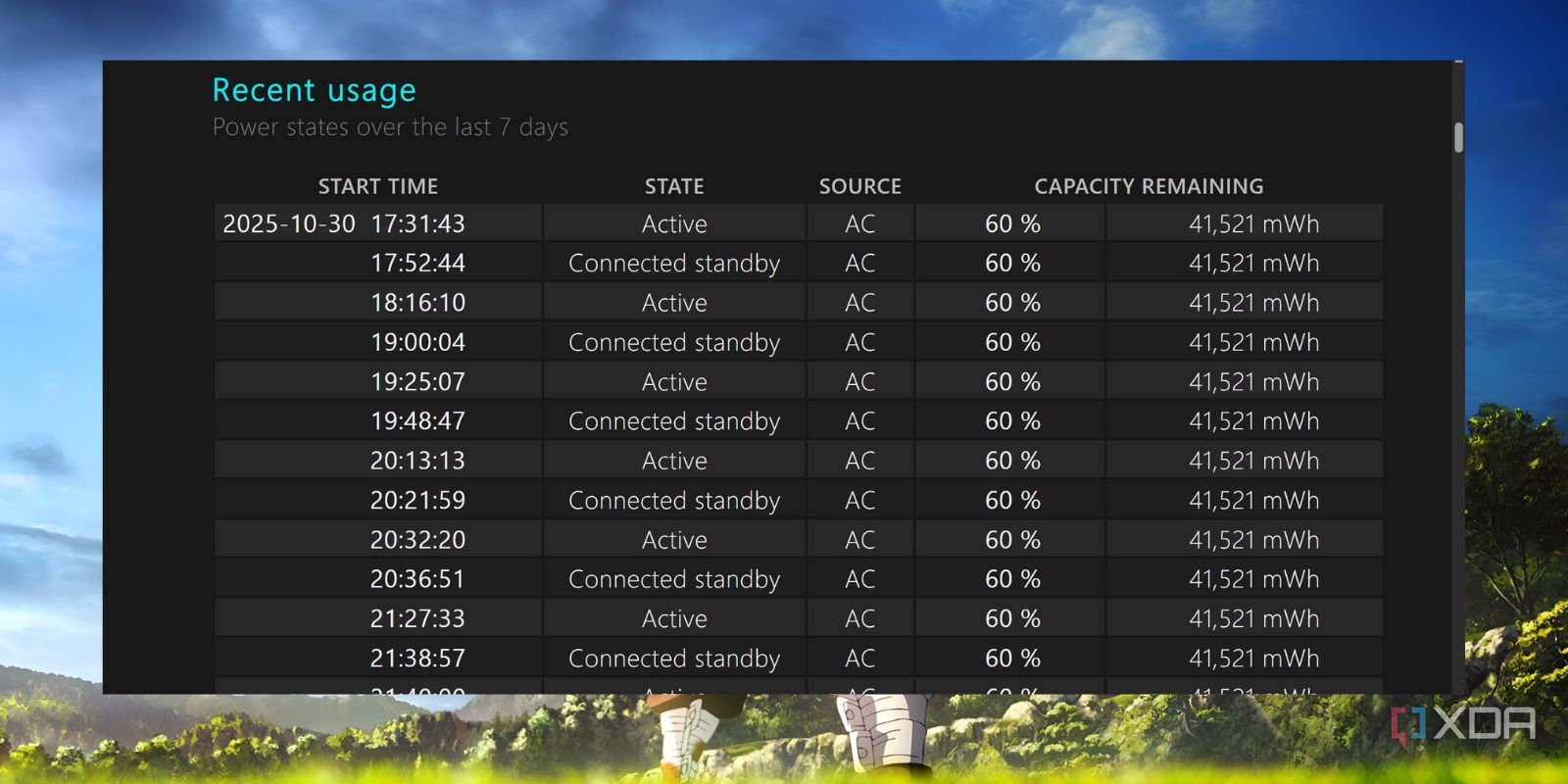Click AC source in the 20:13:13 row
This screenshot has height=784, width=1568.
pyautogui.click(x=860, y=461)
